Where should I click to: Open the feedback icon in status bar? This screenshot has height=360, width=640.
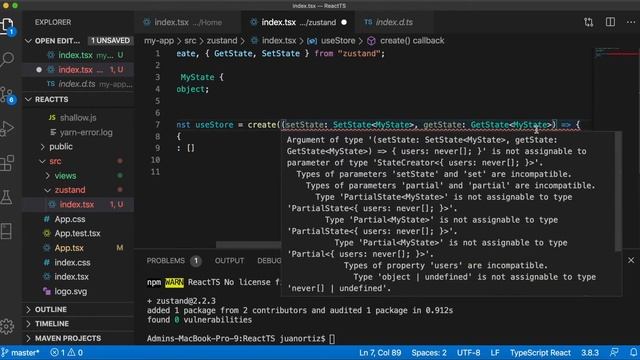point(614,353)
